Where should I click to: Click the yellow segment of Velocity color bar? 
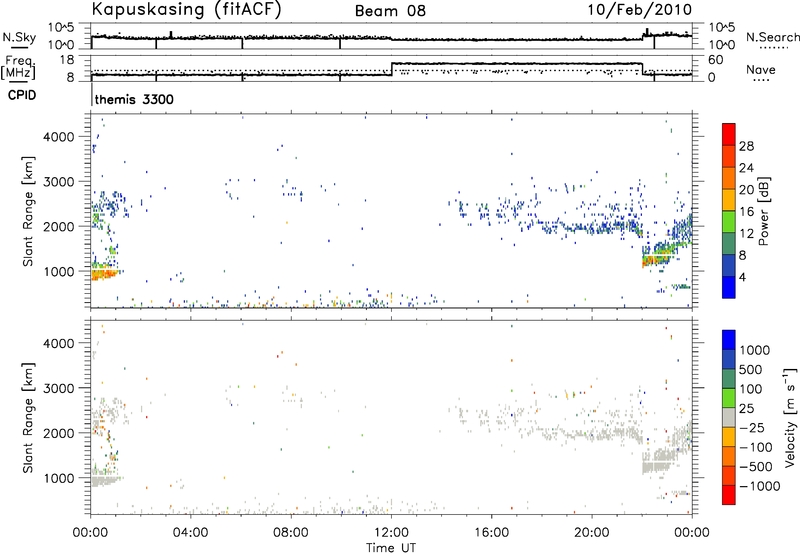pyautogui.click(x=729, y=437)
